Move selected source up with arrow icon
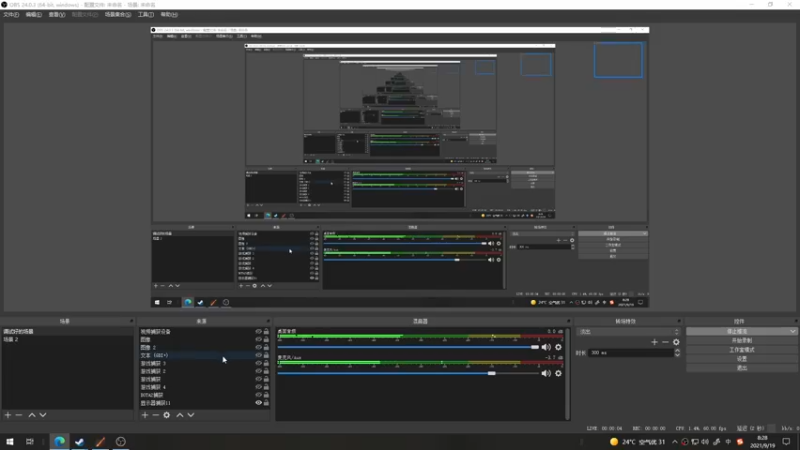800x450 pixels. (x=180, y=415)
